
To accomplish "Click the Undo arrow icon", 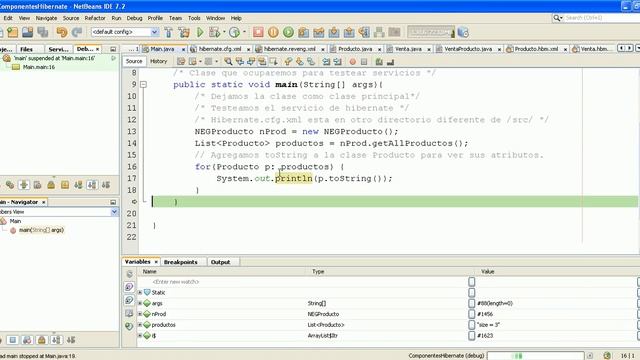I will (62, 32).
